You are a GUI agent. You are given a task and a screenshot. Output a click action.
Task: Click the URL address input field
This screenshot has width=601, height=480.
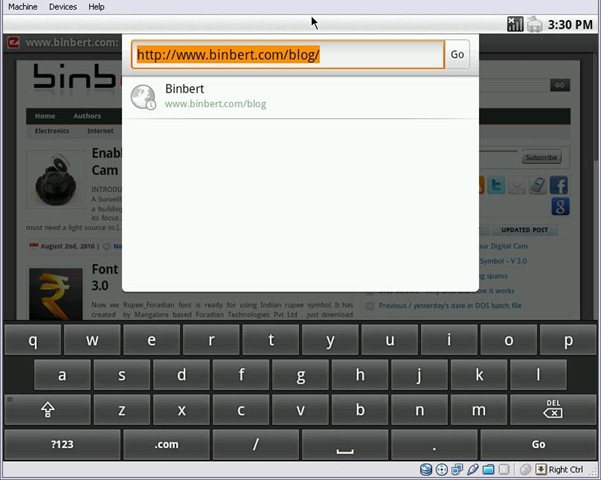(288, 54)
